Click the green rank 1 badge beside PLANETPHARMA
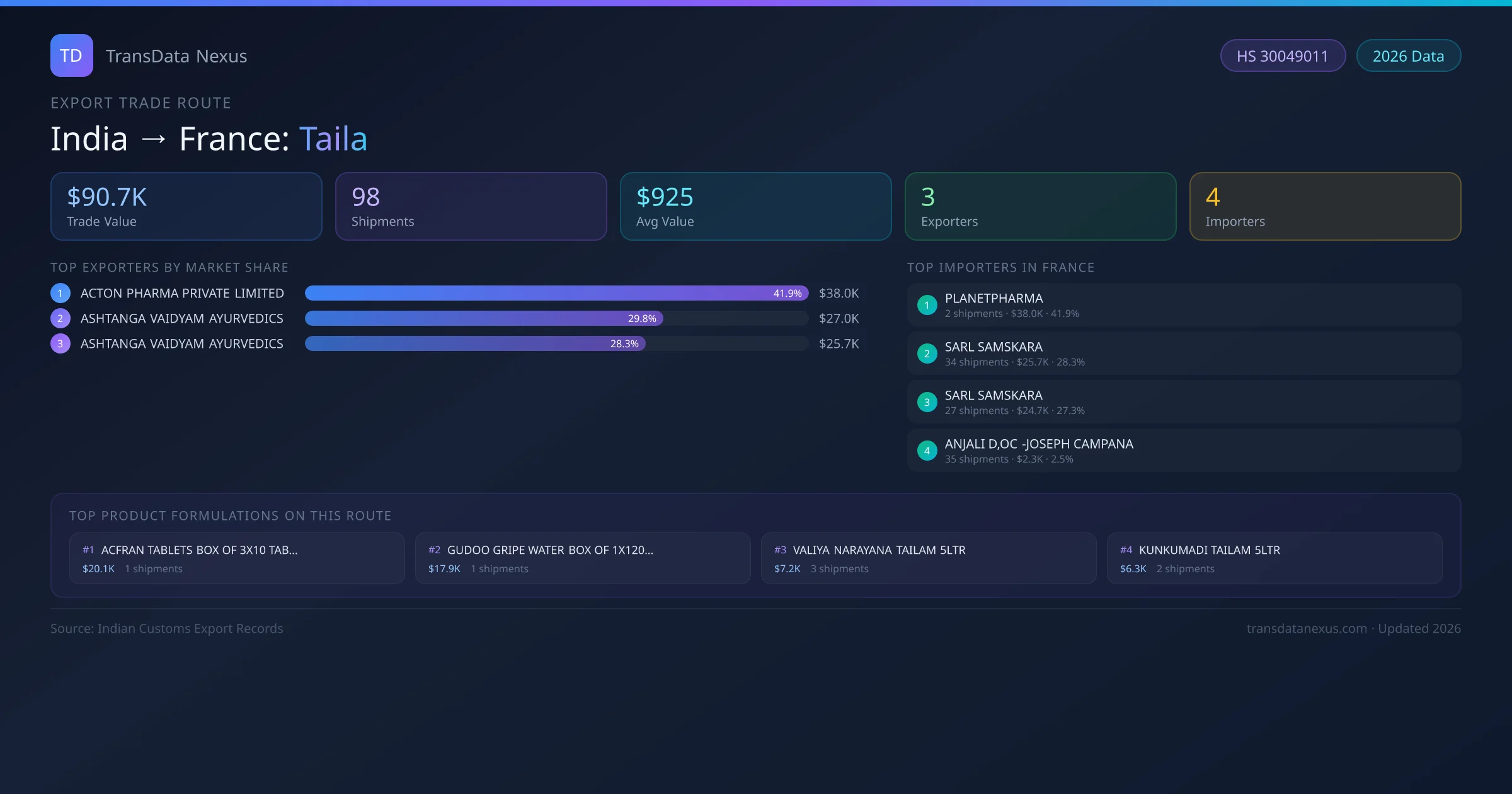This screenshot has width=1512, height=794. (x=927, y=305)
